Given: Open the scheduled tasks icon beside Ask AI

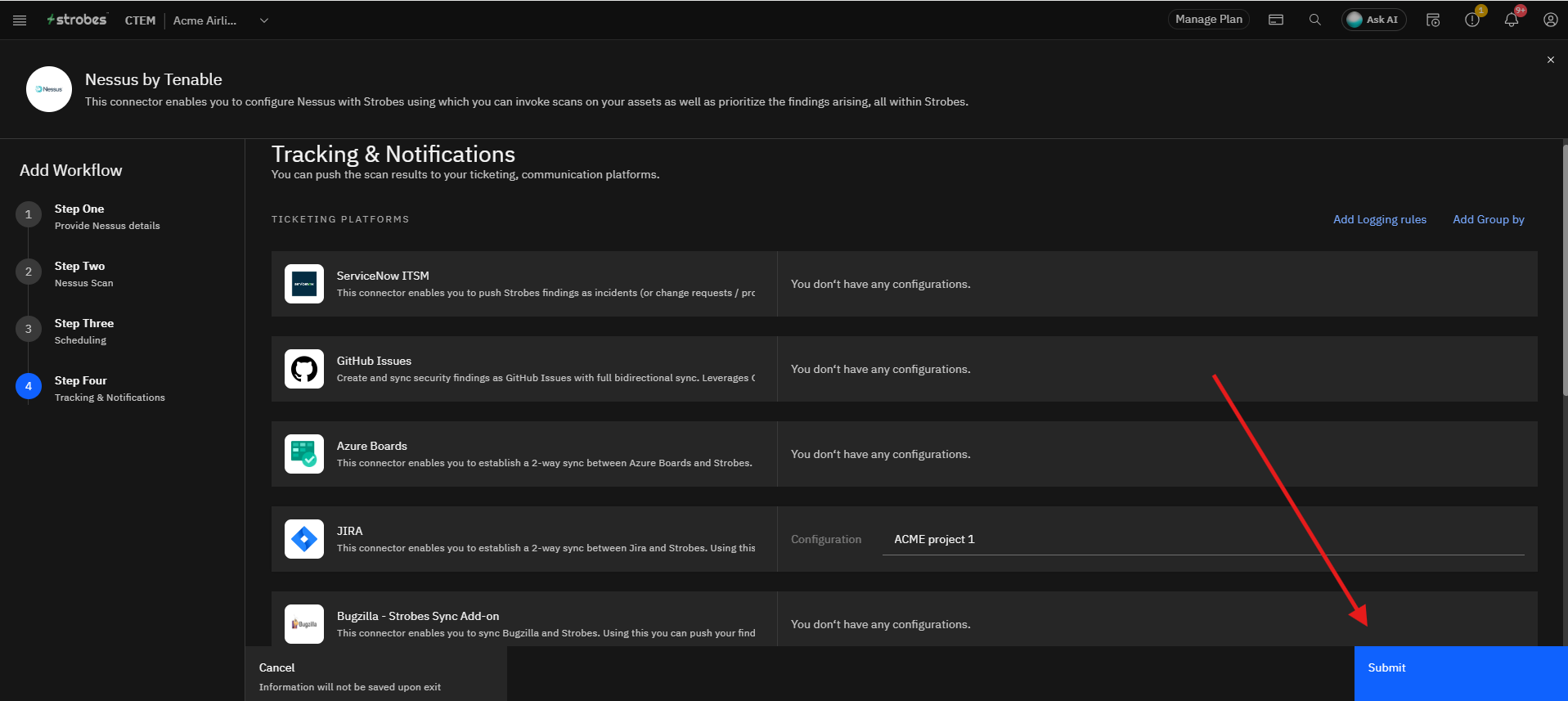Looking at the screenshot, I should pos(1433,20).
